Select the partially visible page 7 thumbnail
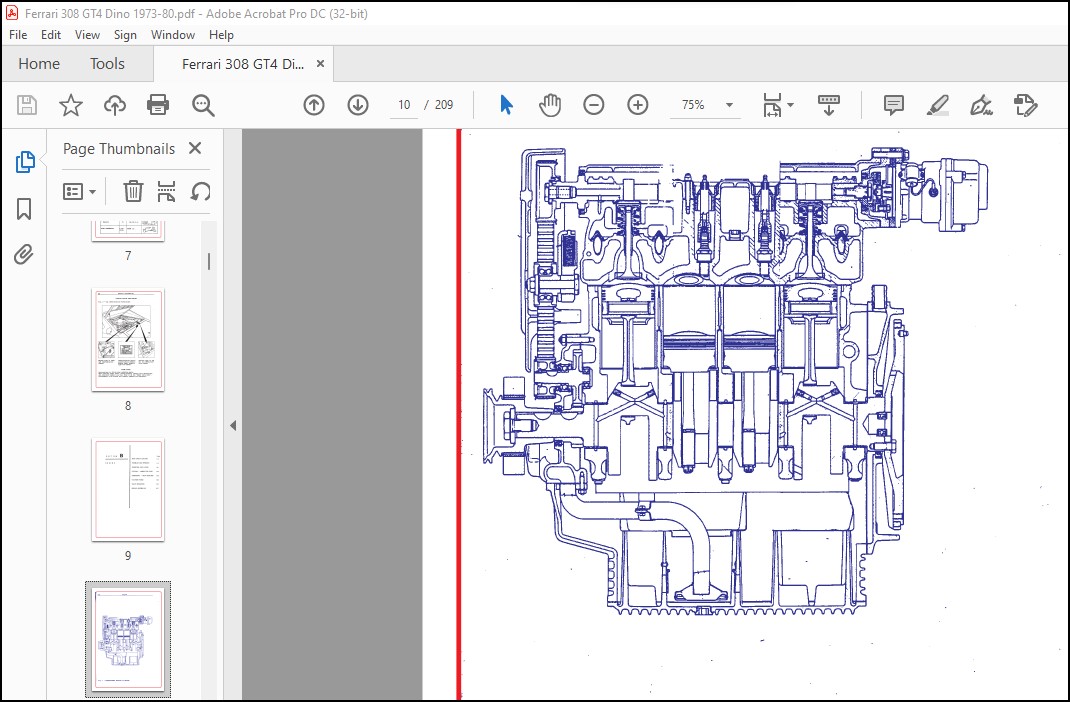Viewport: 1070px width, 702px height. pos(128,231)
